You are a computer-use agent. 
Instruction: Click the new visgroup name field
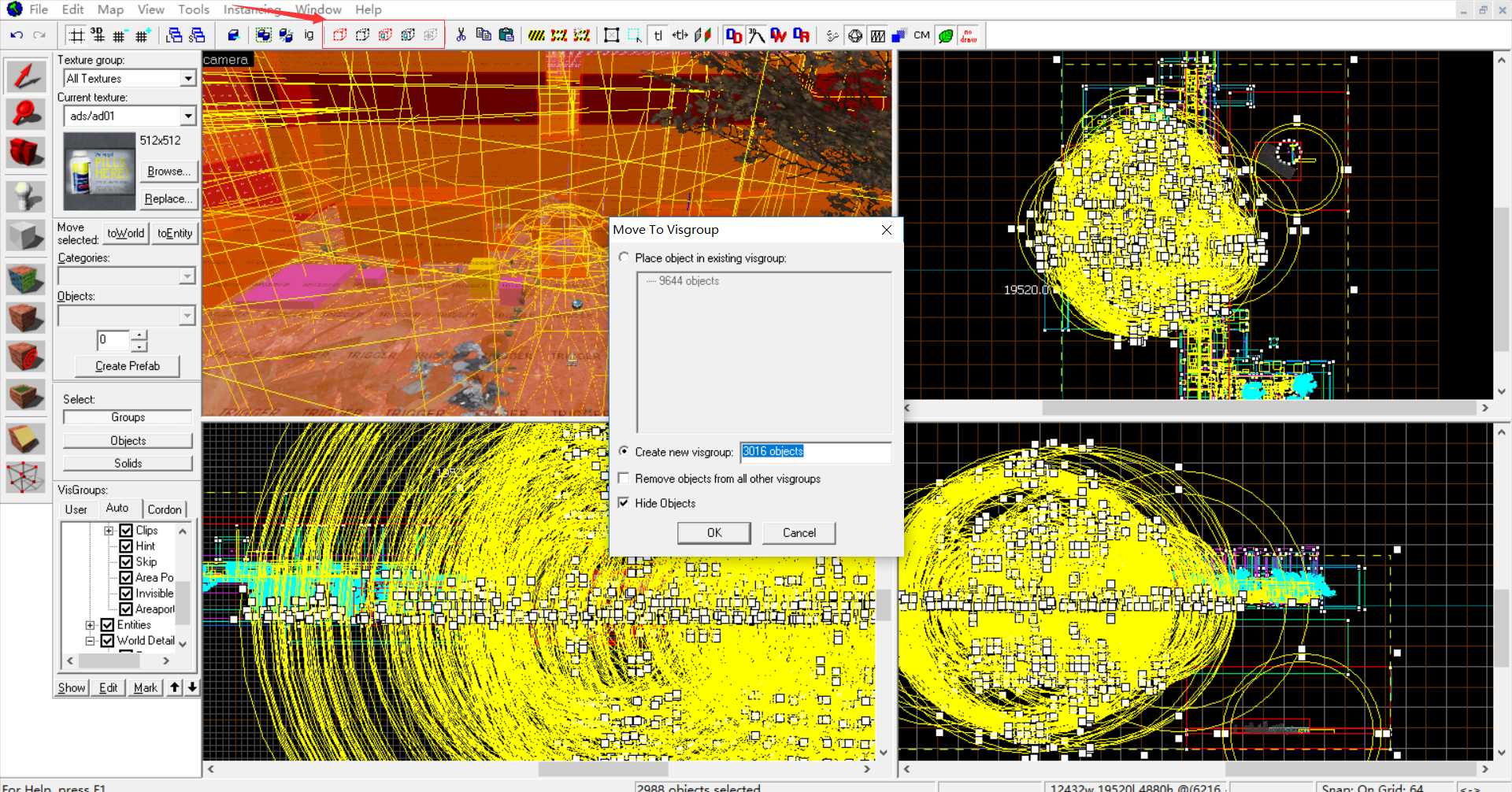pyautogui.click(x=815, y=452)
